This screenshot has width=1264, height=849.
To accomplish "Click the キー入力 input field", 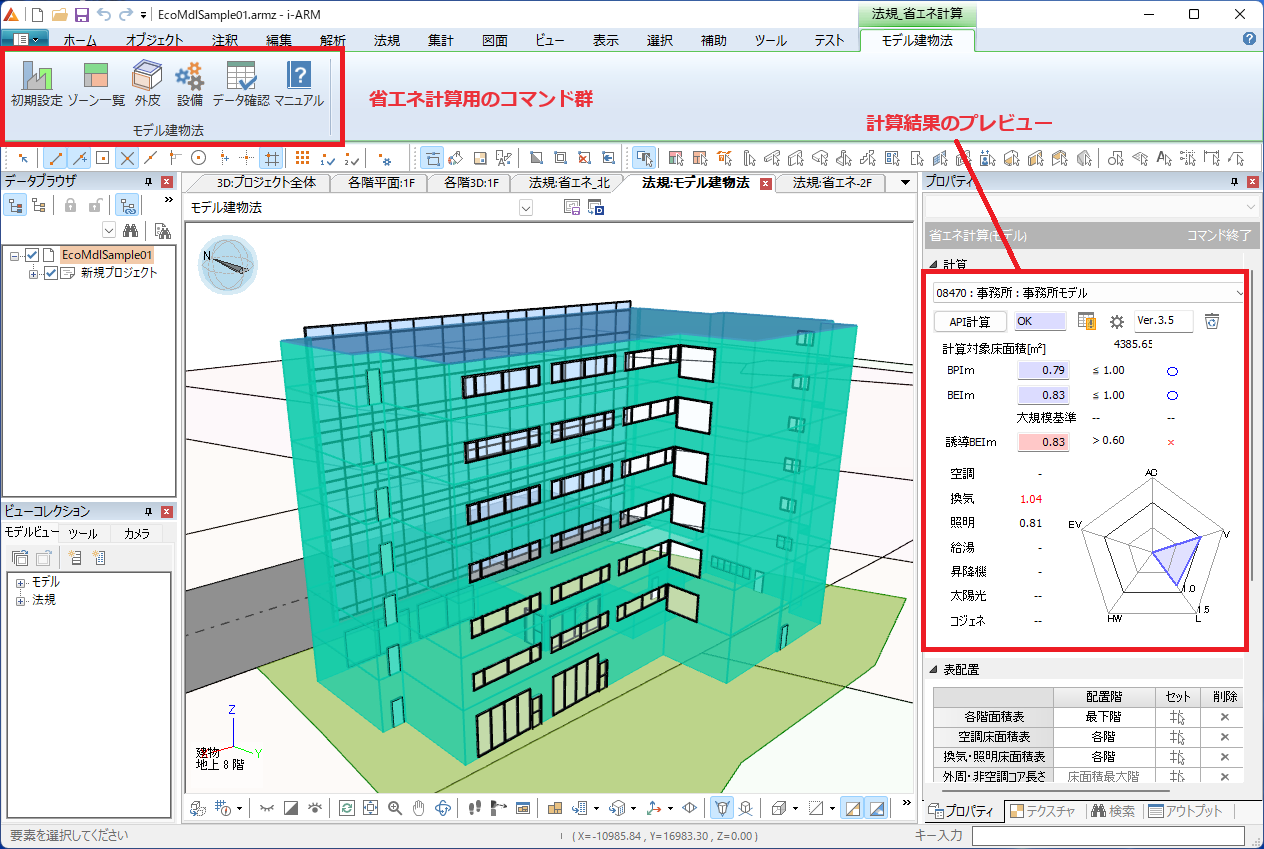I will click(1107, 836).
